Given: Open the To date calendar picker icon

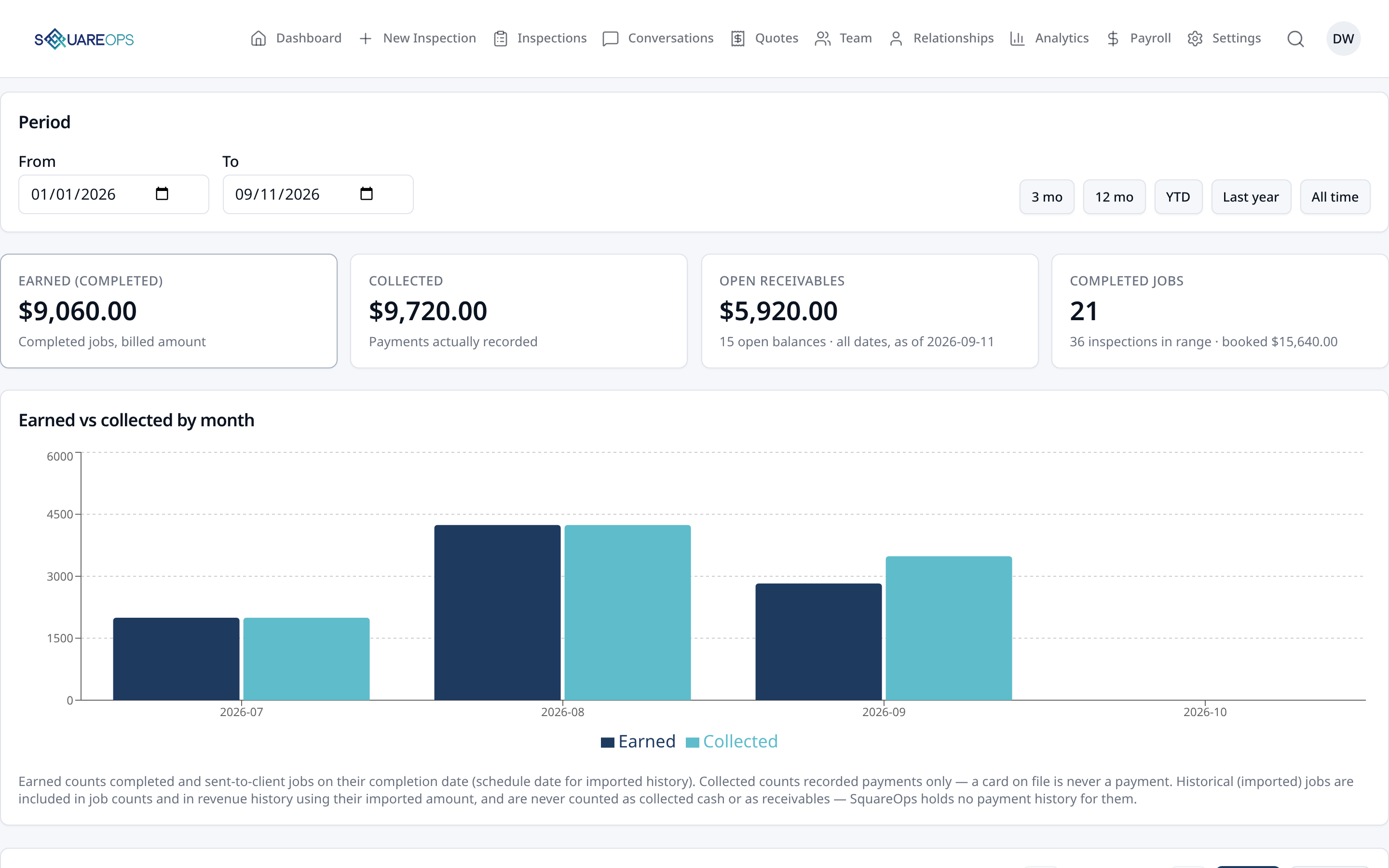Looking at the screenshot, I should click(x=366, y=193).
